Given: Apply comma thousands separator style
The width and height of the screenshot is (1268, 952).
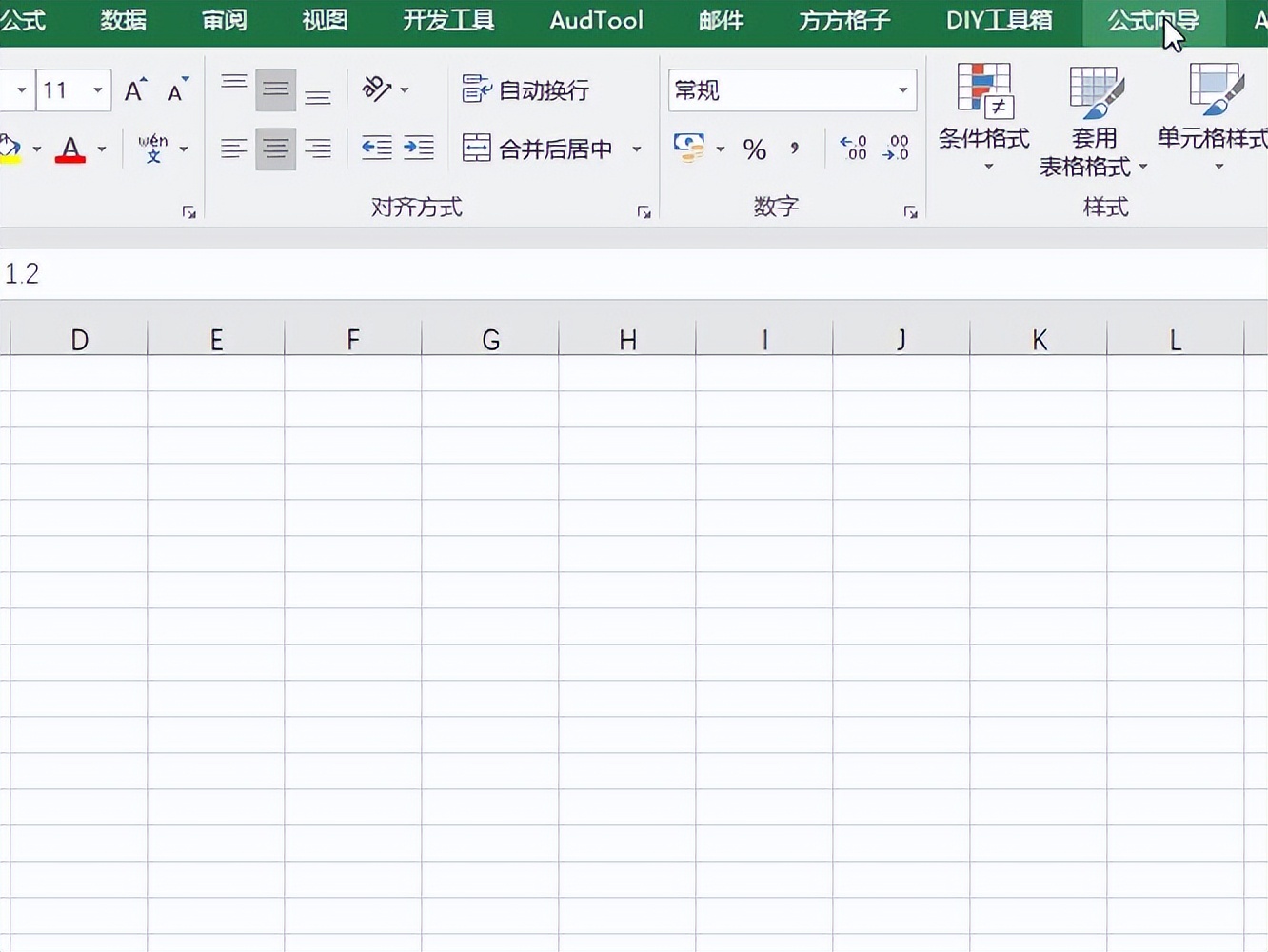Looking at the screenshot, I should [793, 148].
